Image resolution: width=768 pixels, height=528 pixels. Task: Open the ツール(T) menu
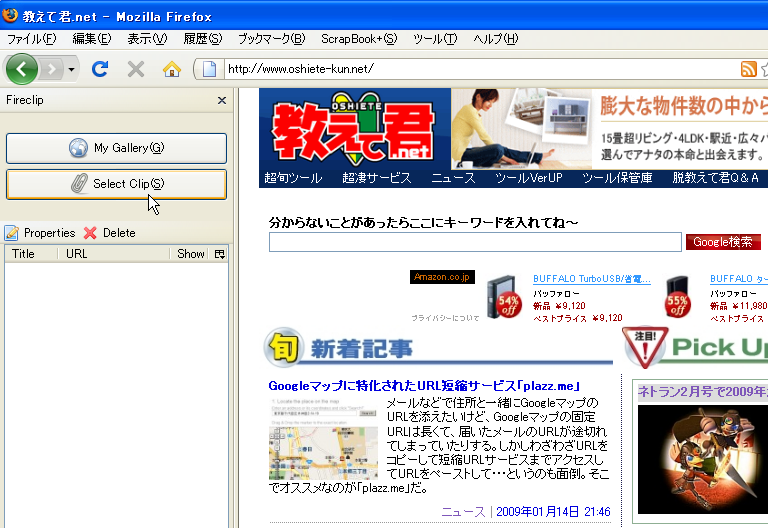pos(435,39)
